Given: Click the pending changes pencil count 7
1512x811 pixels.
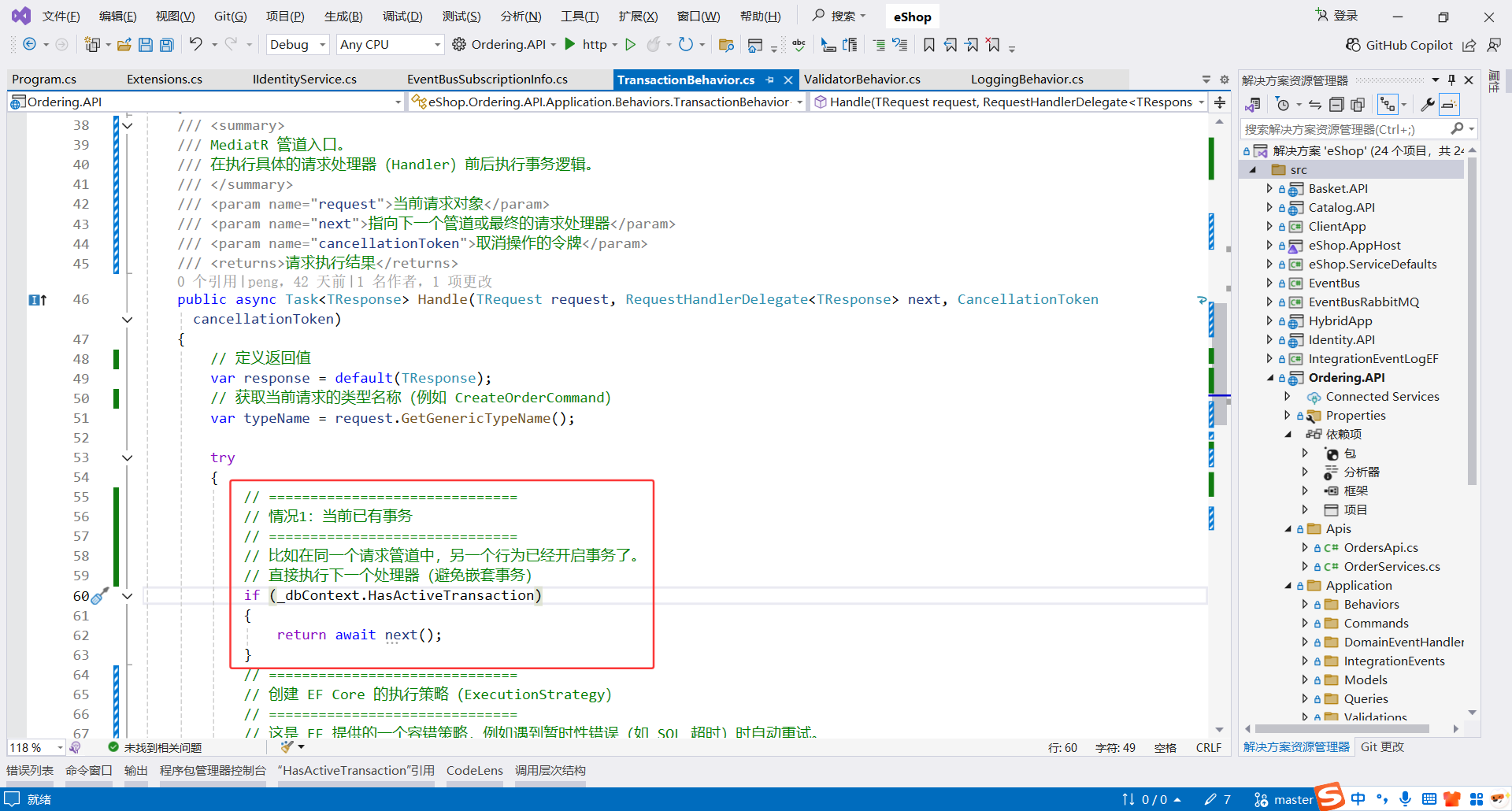Looking at the screenshot, I should (x=1217, y=799).
